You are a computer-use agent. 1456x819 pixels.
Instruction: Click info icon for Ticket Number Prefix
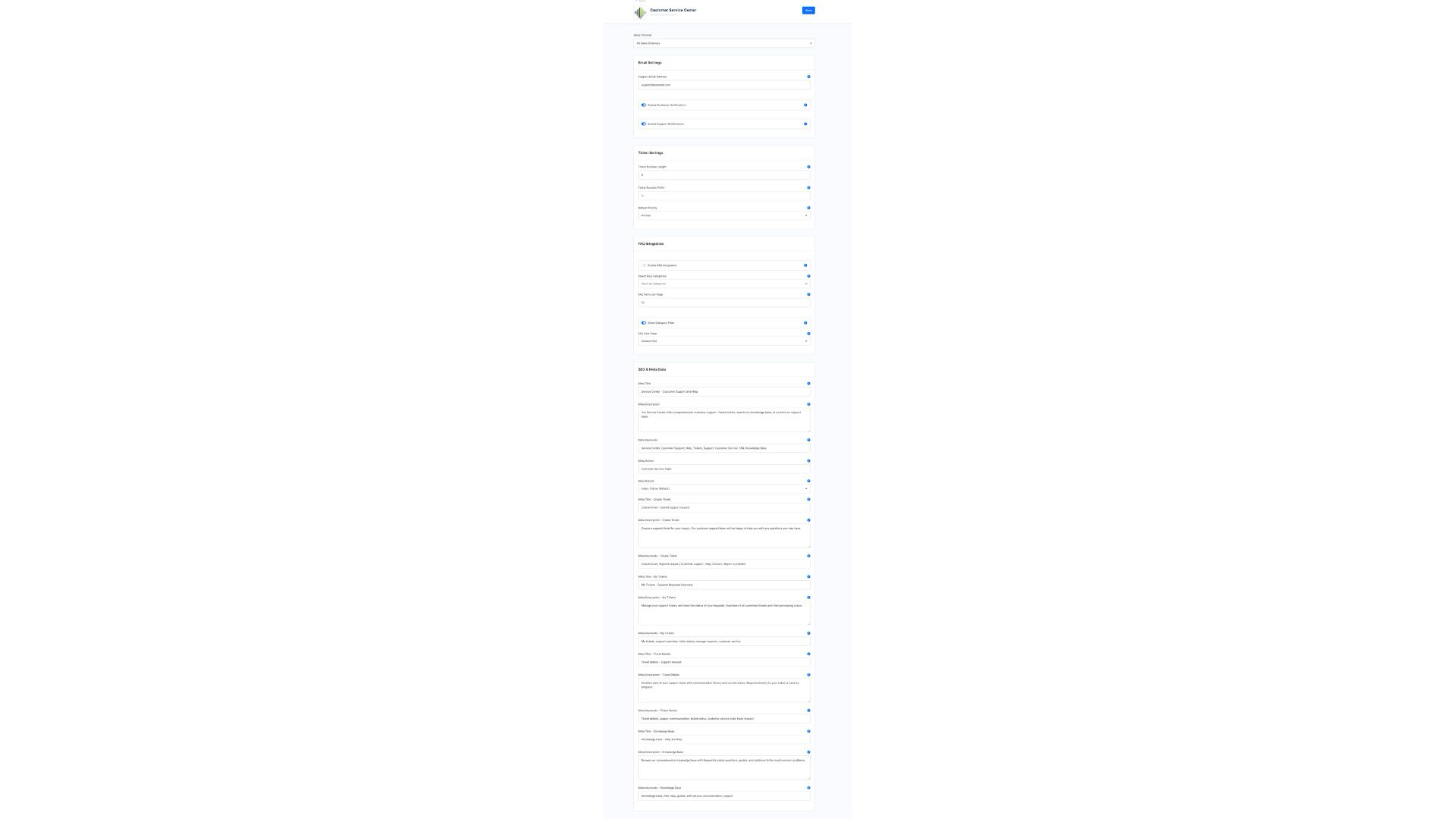[808, 187]
